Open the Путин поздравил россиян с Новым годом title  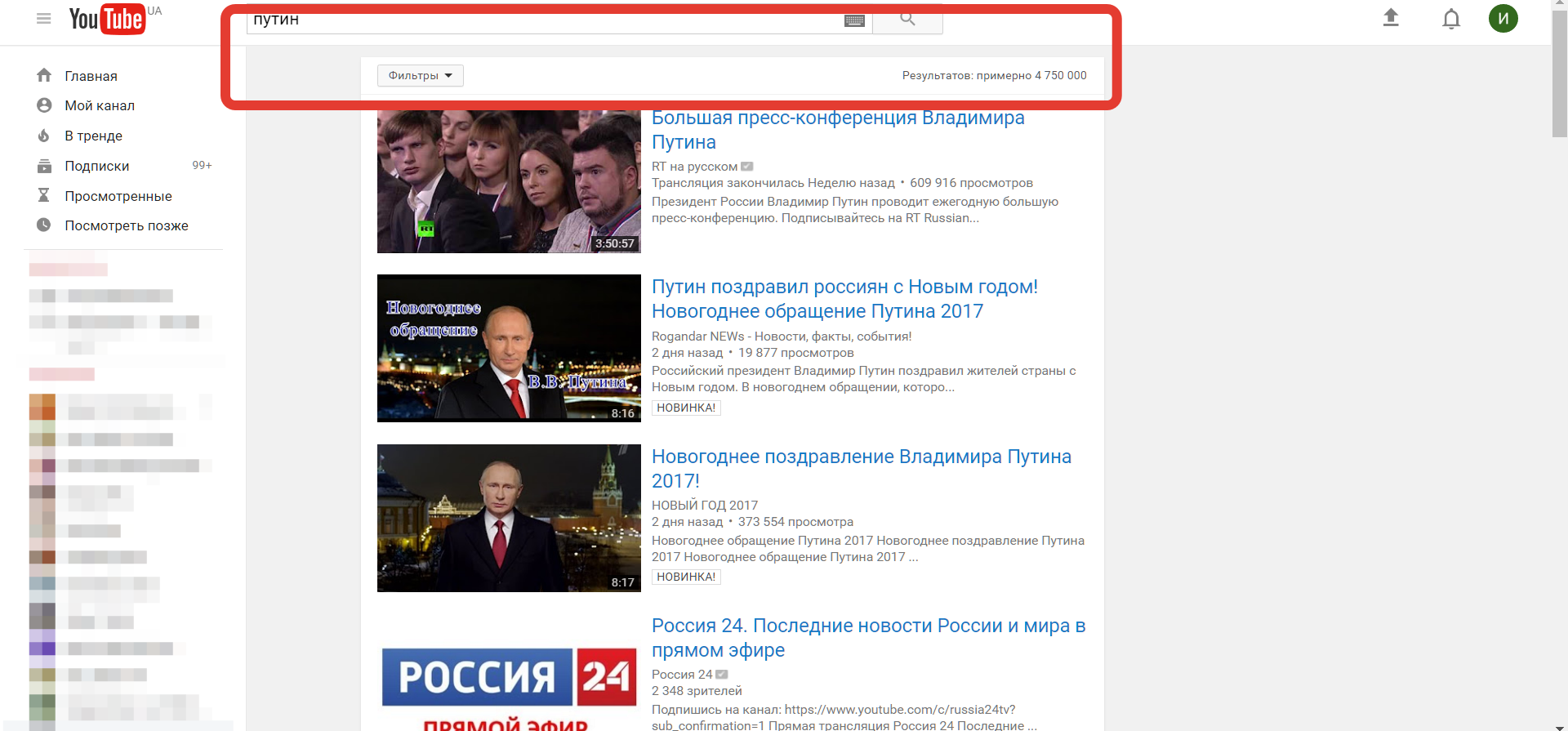844,299
